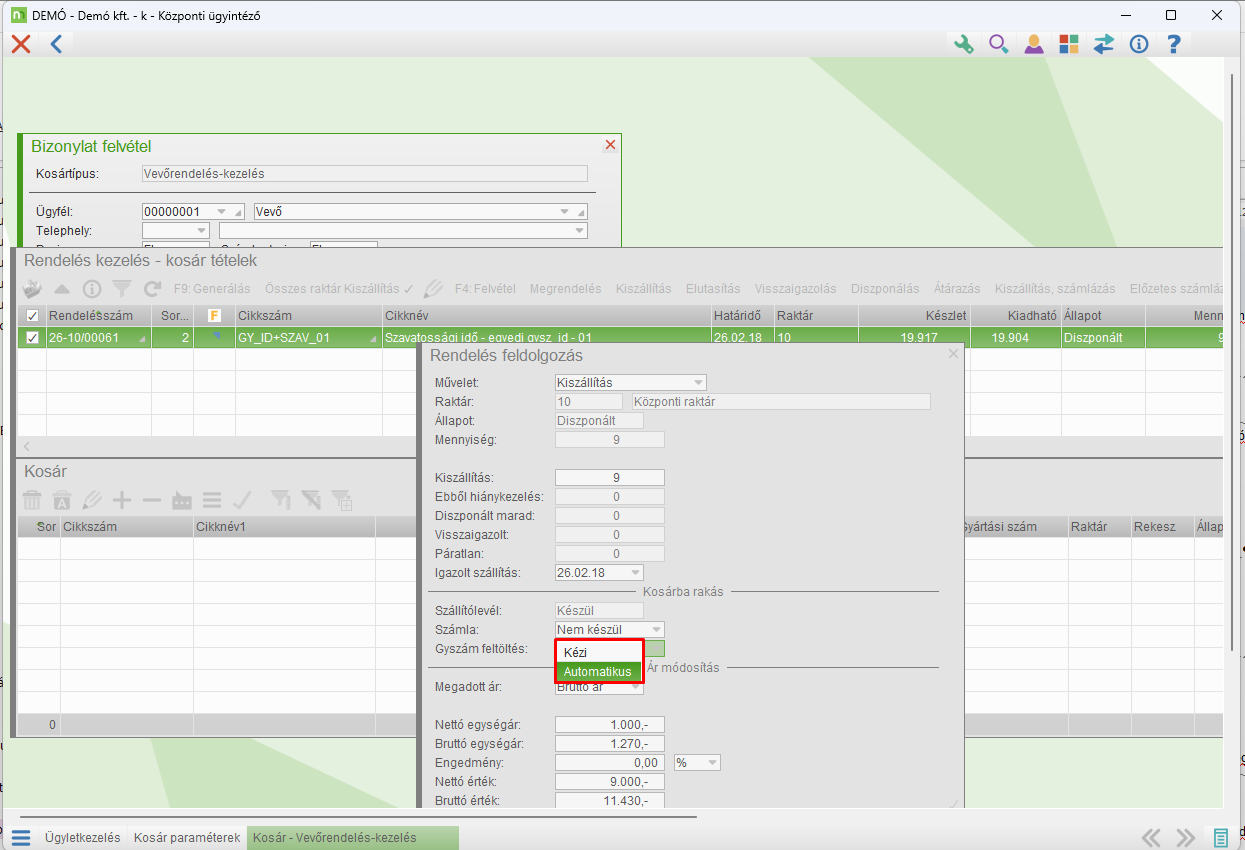Switch to the Ügyletkezelés tab
This screenshot has height=850, width=1245.
tap(82, 838)
